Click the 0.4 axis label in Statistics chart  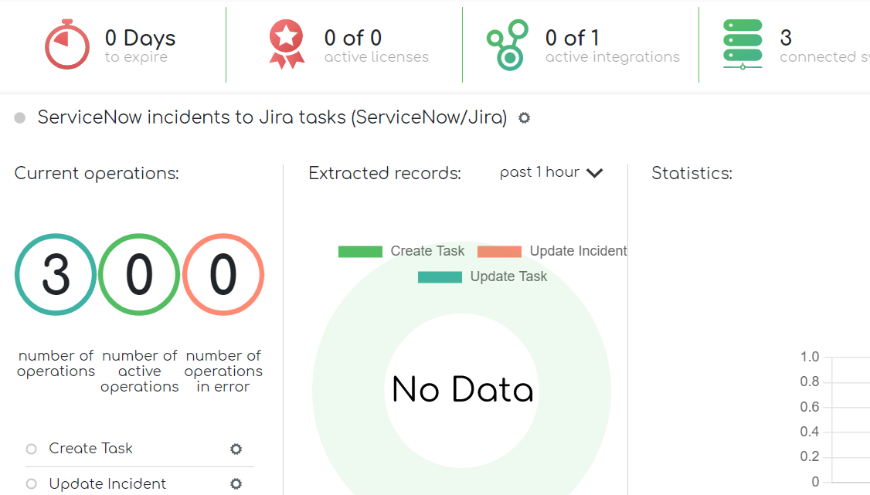click(x=810, y=432)
